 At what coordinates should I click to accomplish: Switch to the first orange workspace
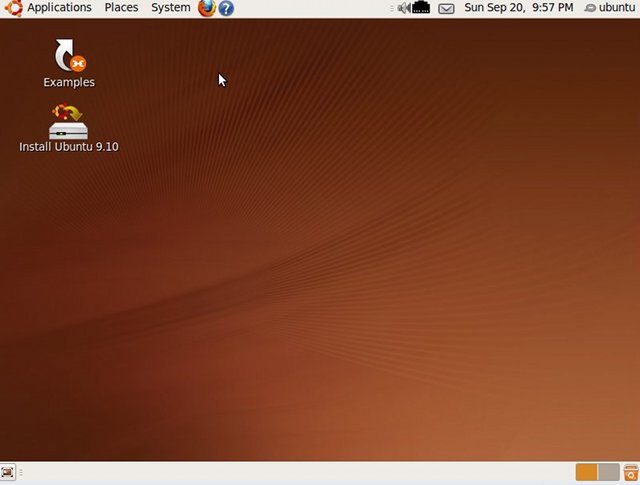point(587,472)
